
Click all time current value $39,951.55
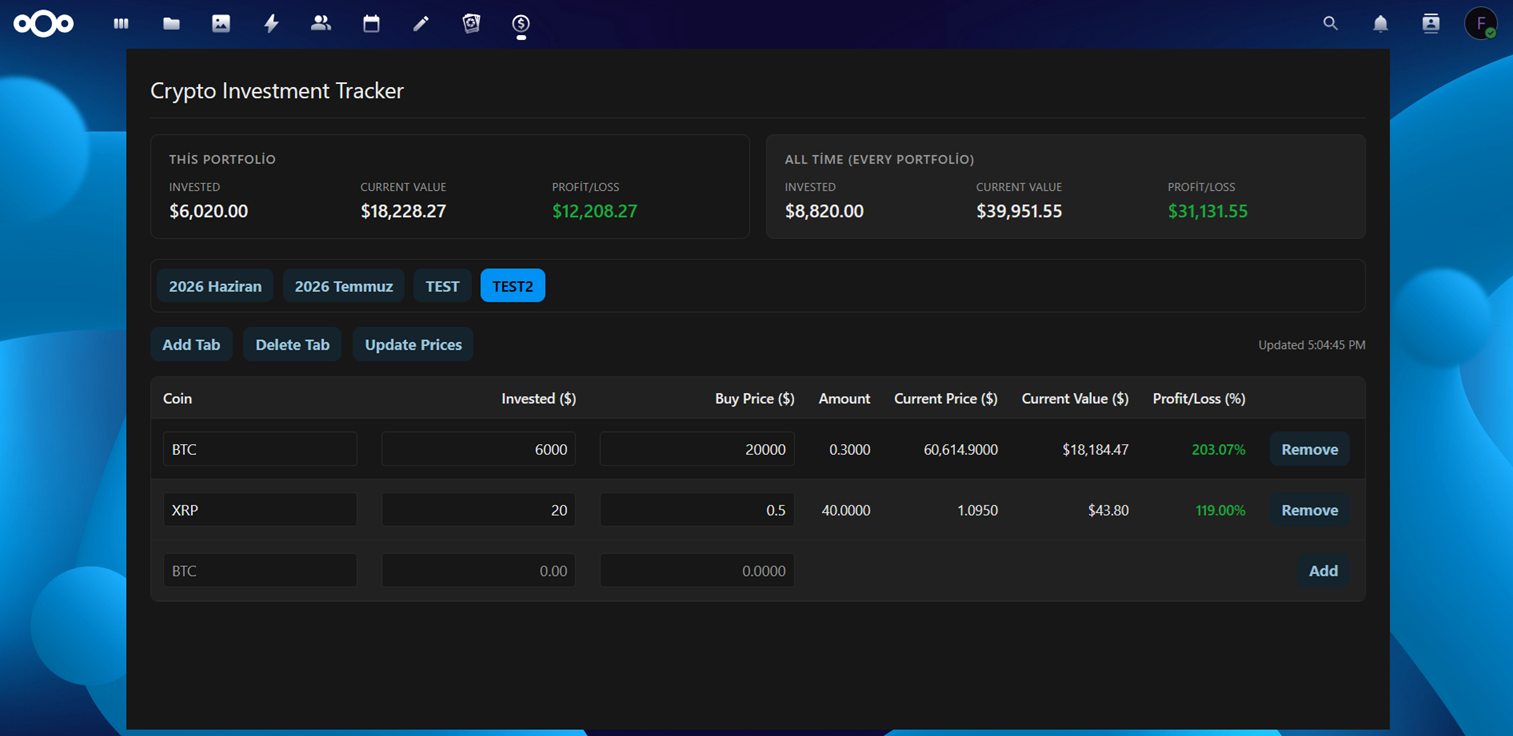click(1019, 211)
